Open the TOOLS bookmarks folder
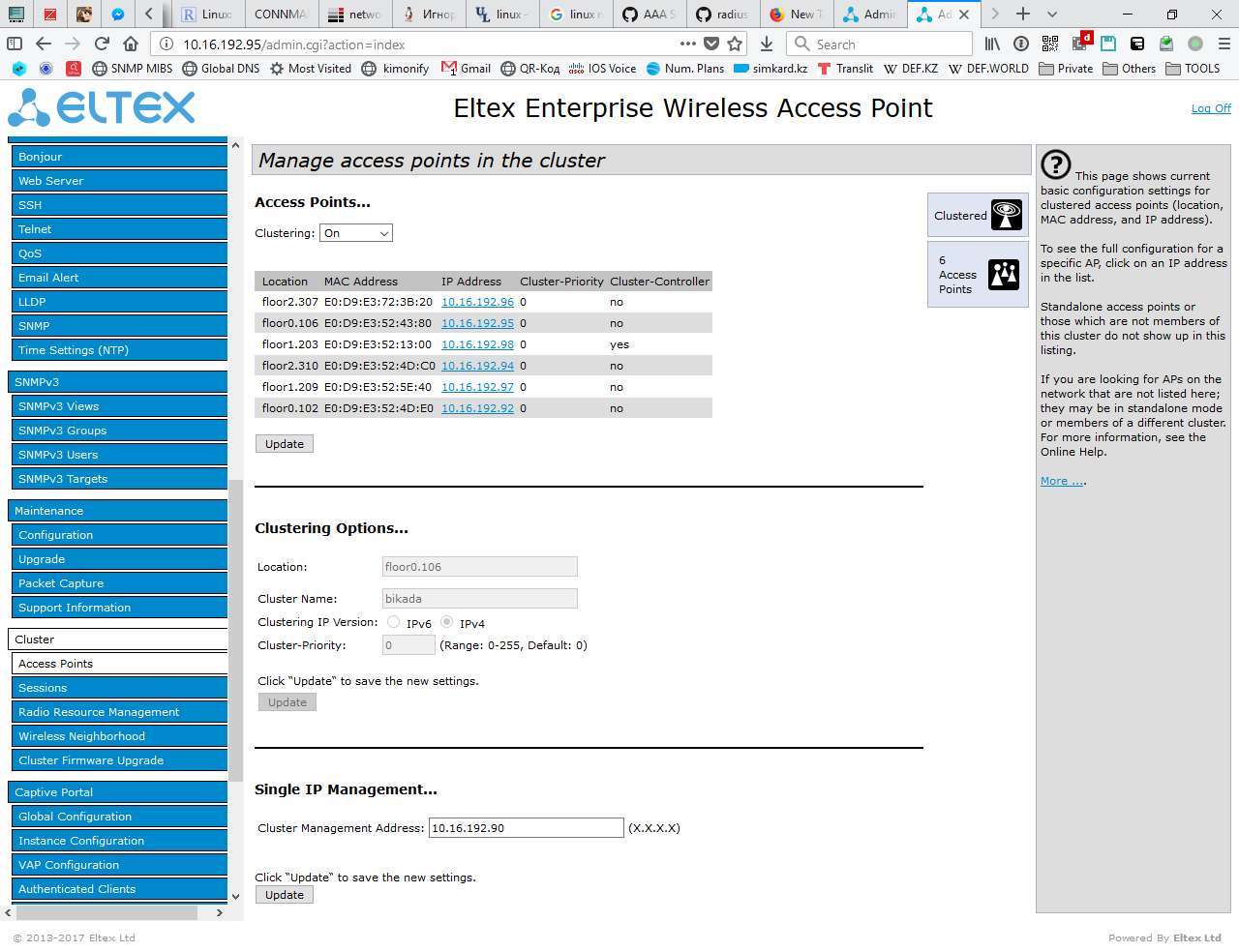Viewport: 1239px width, 952px height. 1193,69
